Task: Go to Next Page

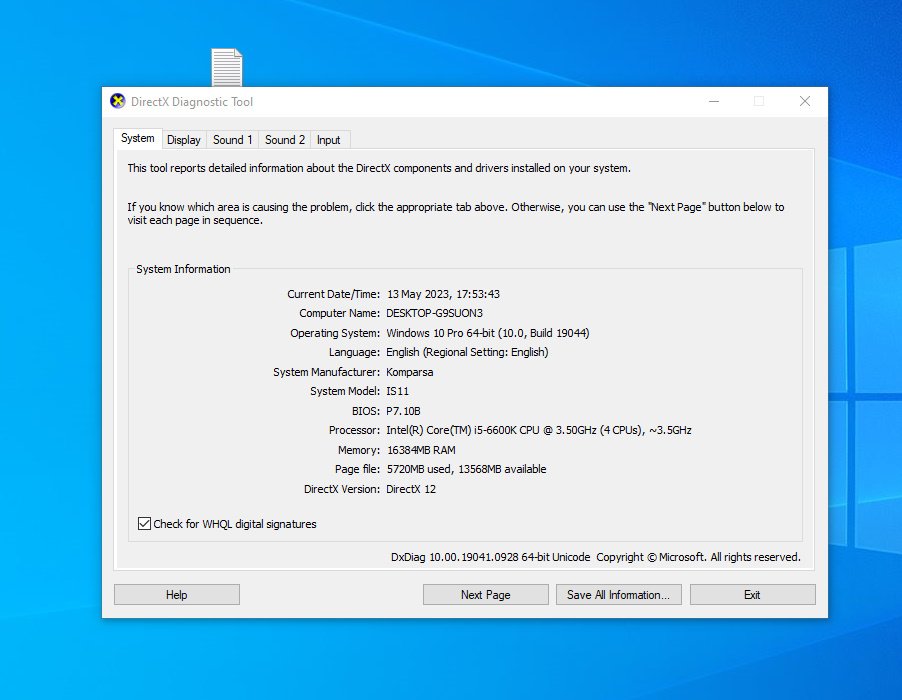Action: pyautogui.click(x=486, y=595)
